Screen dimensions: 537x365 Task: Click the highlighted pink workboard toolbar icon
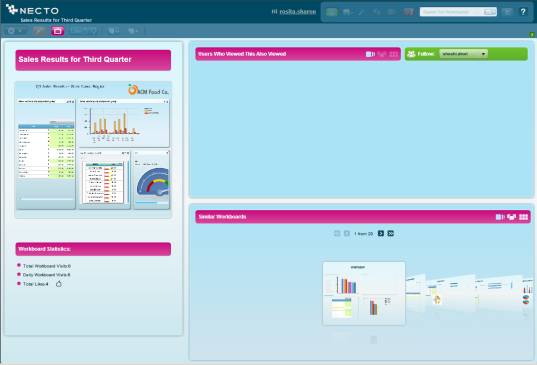coord(57,31)
